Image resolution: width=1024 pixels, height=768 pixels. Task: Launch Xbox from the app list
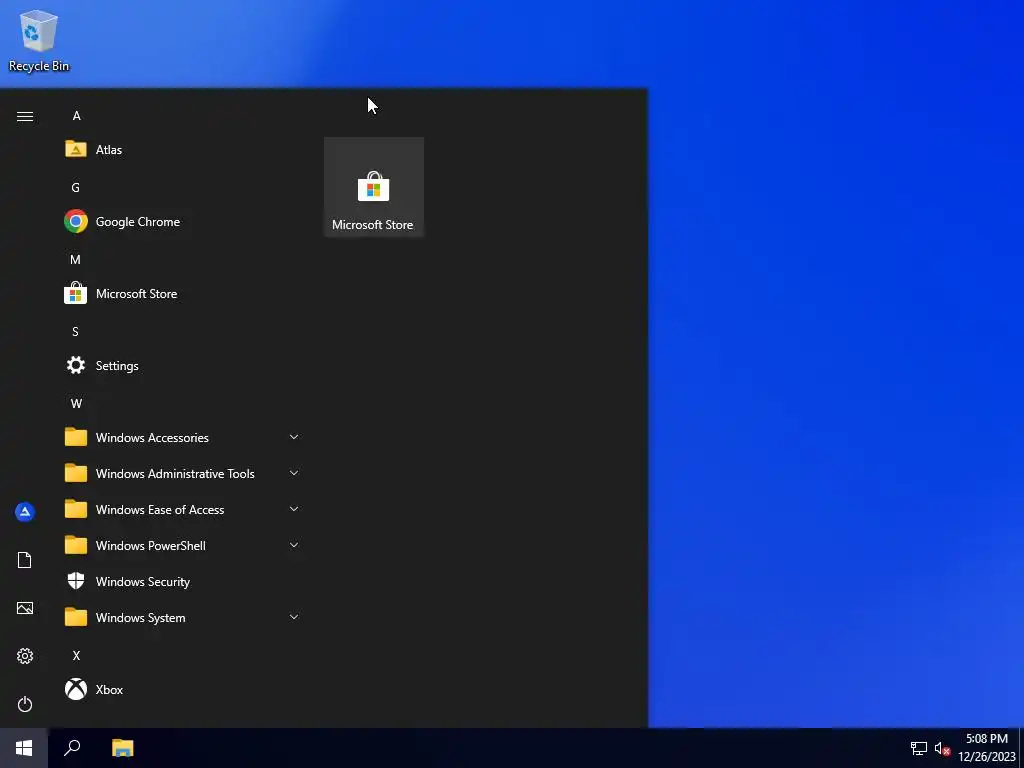click(183, 689)
